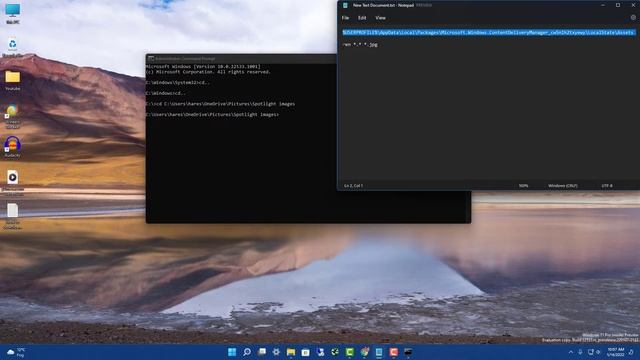
Task: Close the Notepad window
Action: point(633,5)
